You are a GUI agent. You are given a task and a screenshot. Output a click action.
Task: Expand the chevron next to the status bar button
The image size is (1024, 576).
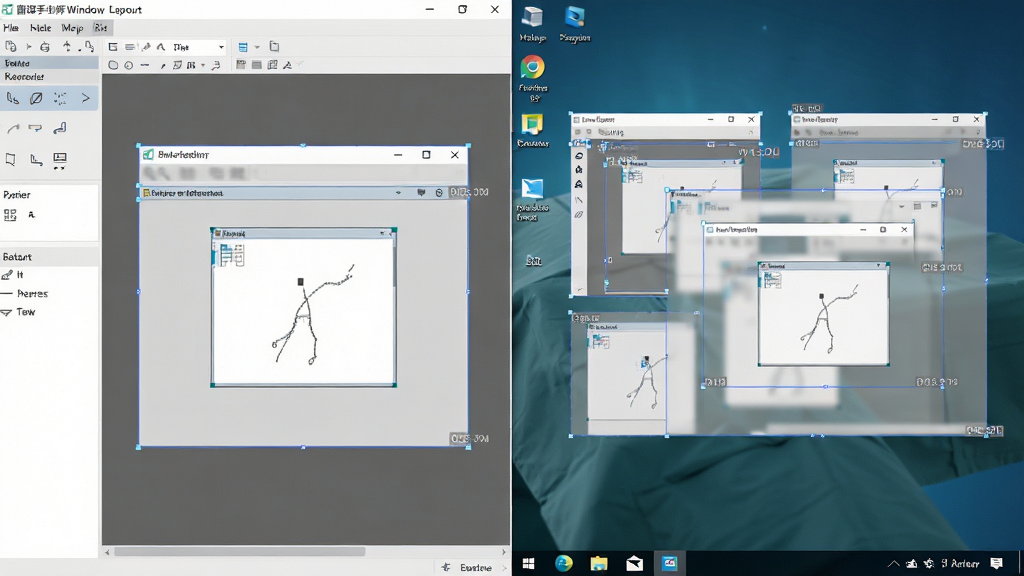[x=504, y=568]
